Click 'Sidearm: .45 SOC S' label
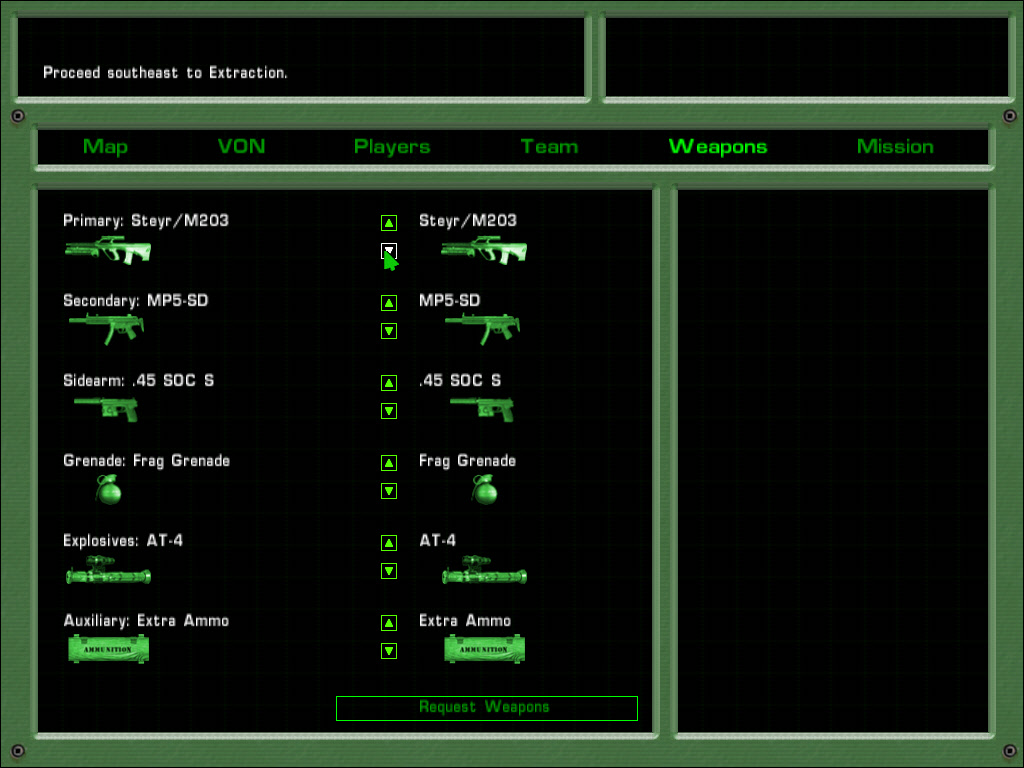The image size is (1024, 768). 138,381
